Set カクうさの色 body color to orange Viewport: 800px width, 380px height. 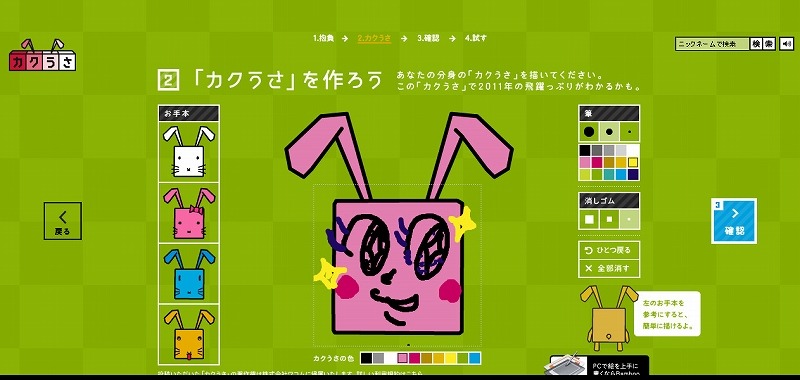[x=438, y=358]
